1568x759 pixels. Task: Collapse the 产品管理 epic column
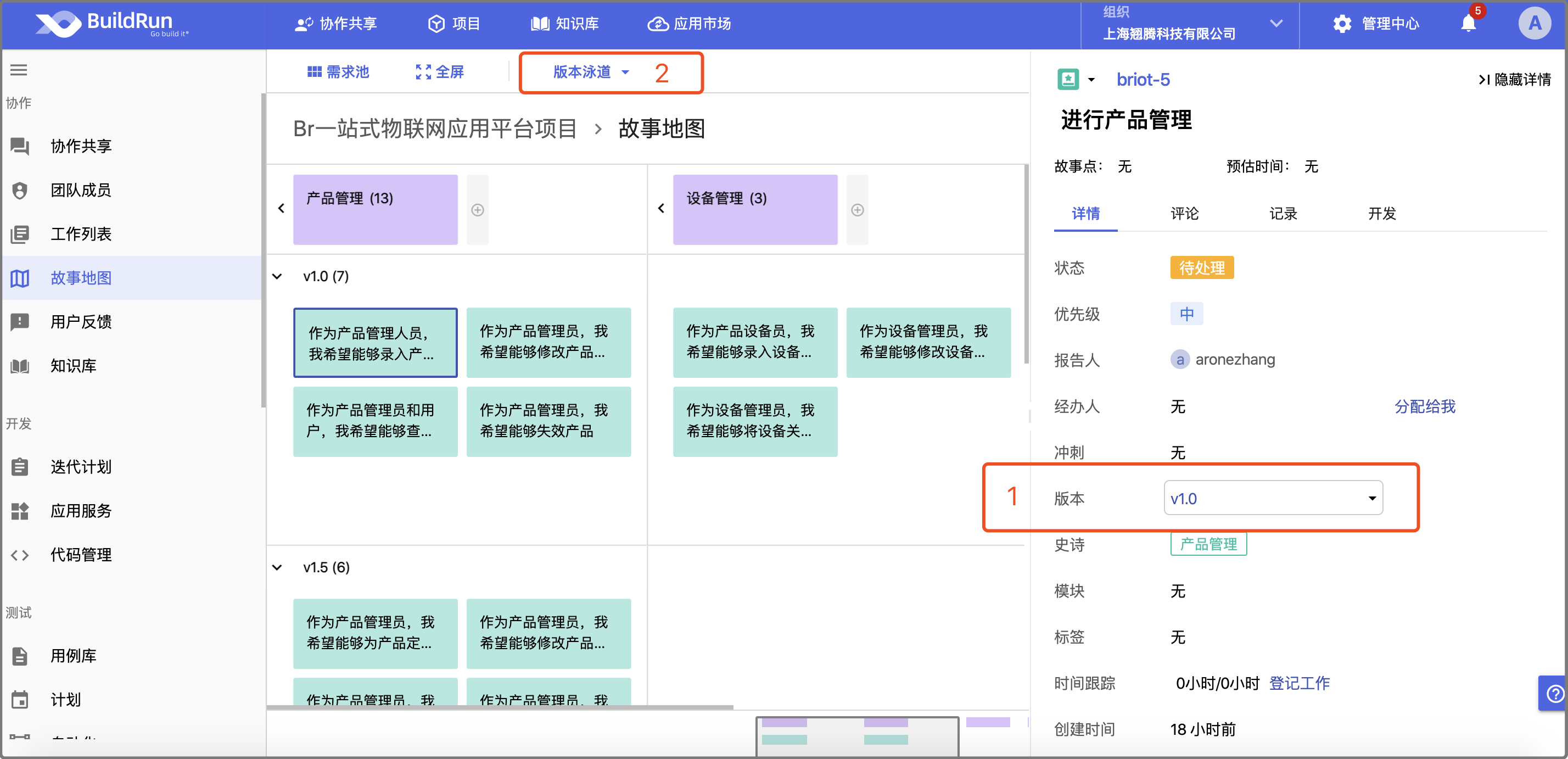tap(281, 209)
